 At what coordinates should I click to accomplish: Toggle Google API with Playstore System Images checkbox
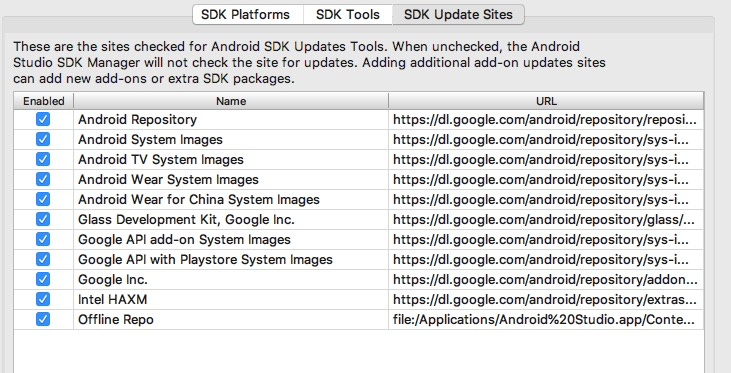point(43,259)
